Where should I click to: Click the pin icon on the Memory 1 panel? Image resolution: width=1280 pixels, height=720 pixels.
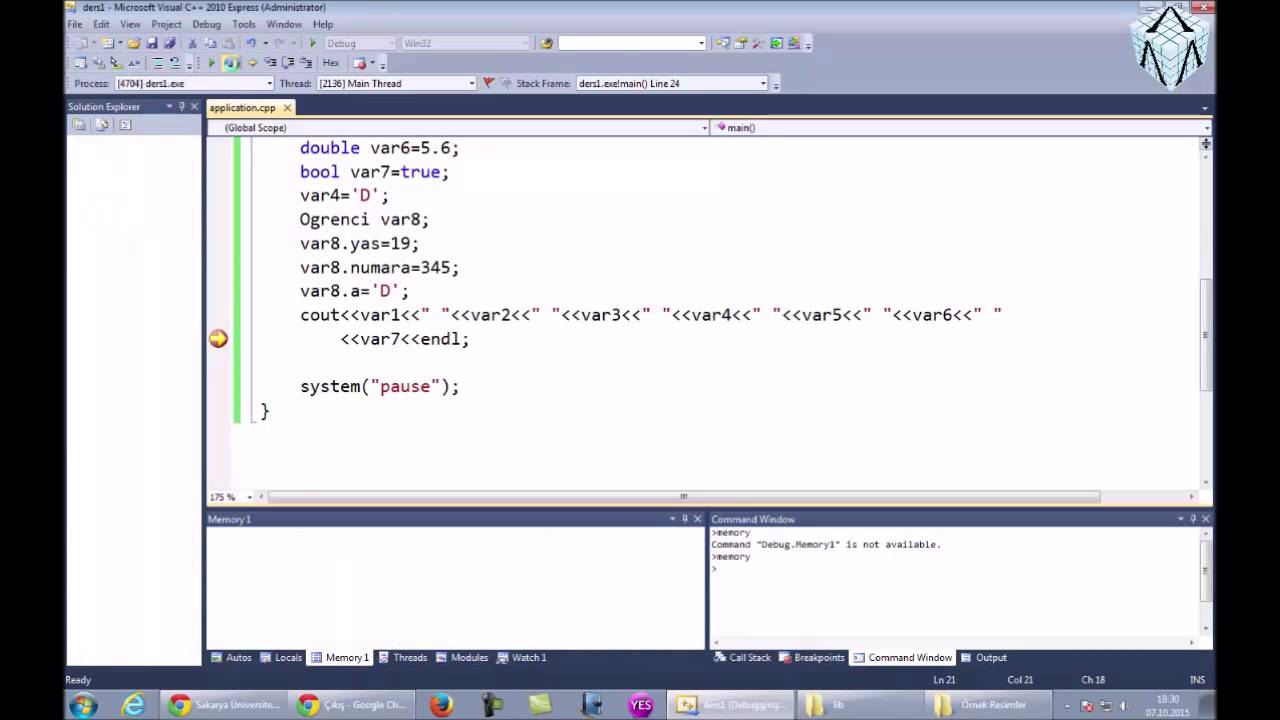(x=685, y=519)
